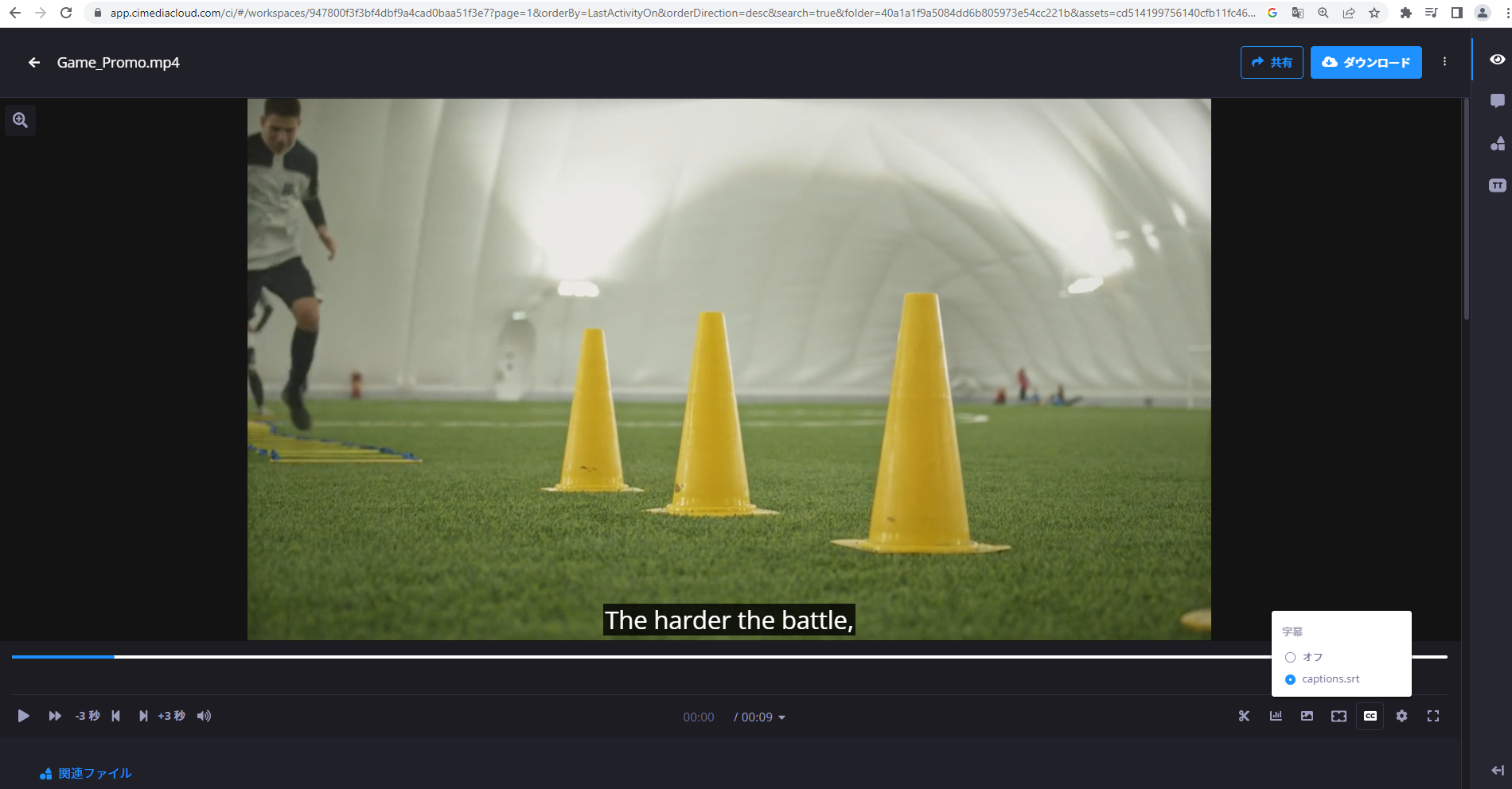This screenshot has width=1512, height=789.
Task: Play the video
Action: 24,716
